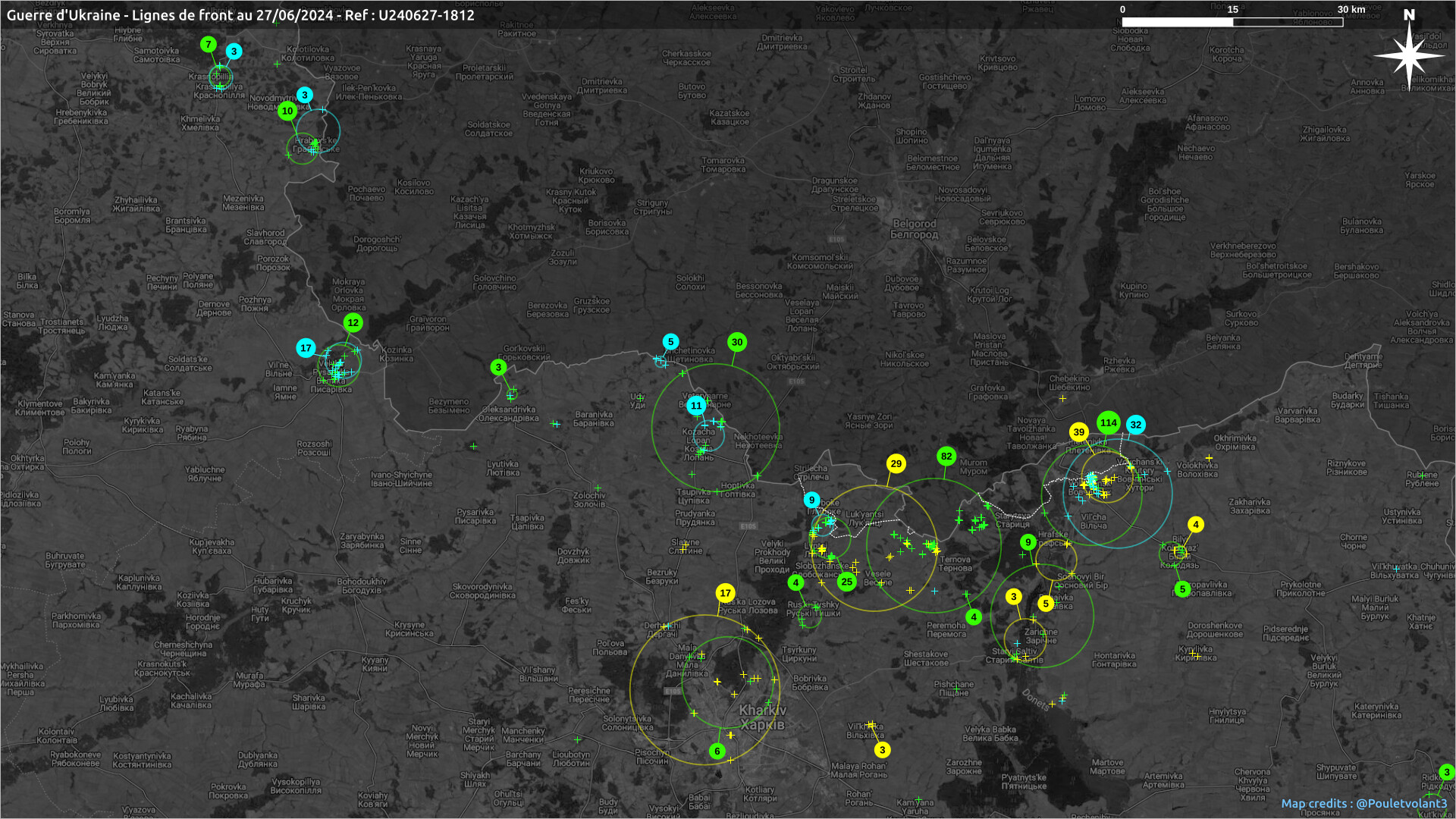Viewport: 1456px width, 819px height.
Task: Click the green 6 marker below Kharkiv
Action: 717,752
